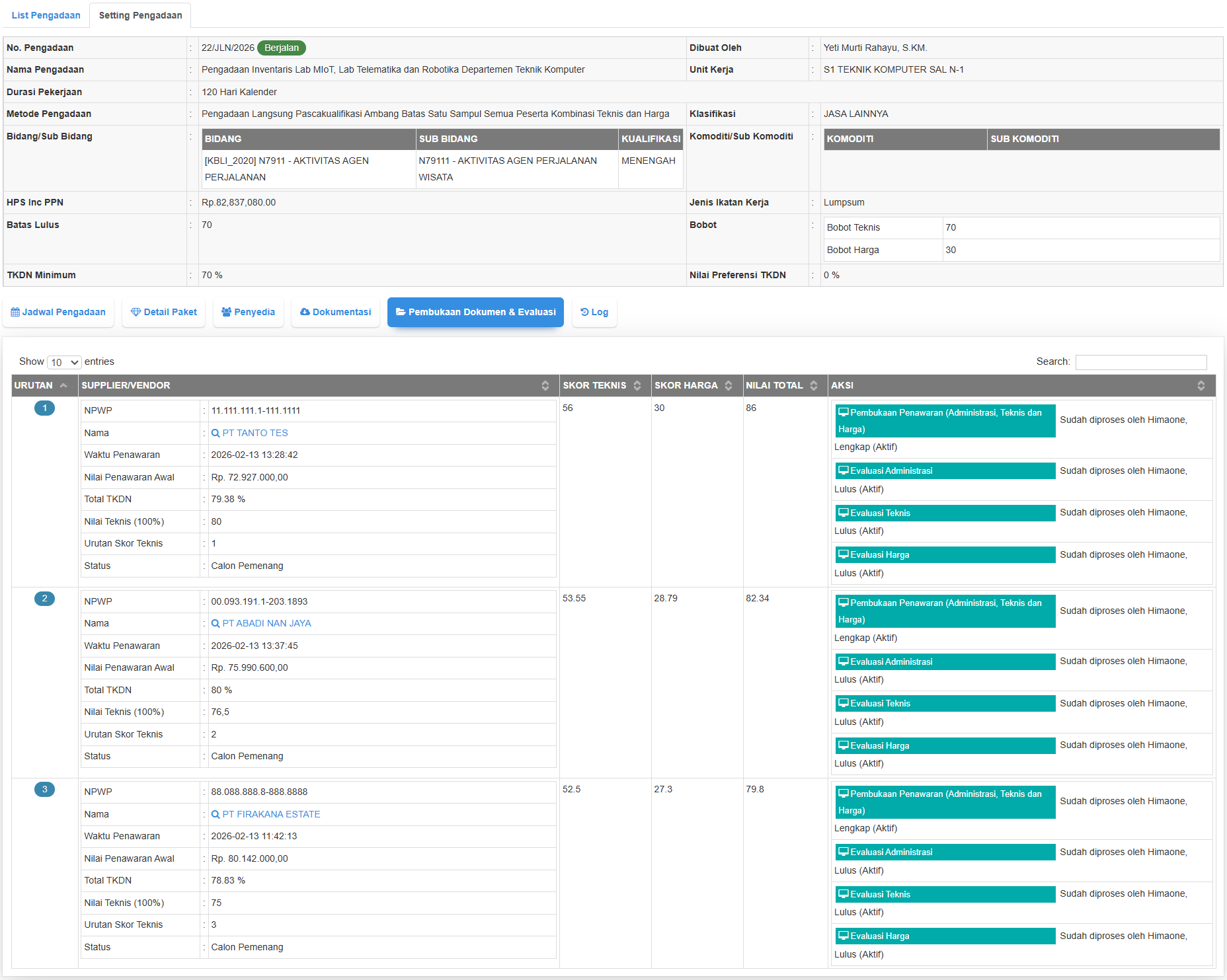Switch to List Pengadaan tab
Image resolution: width=1227 pixels, height=980 pixels.
46,15
